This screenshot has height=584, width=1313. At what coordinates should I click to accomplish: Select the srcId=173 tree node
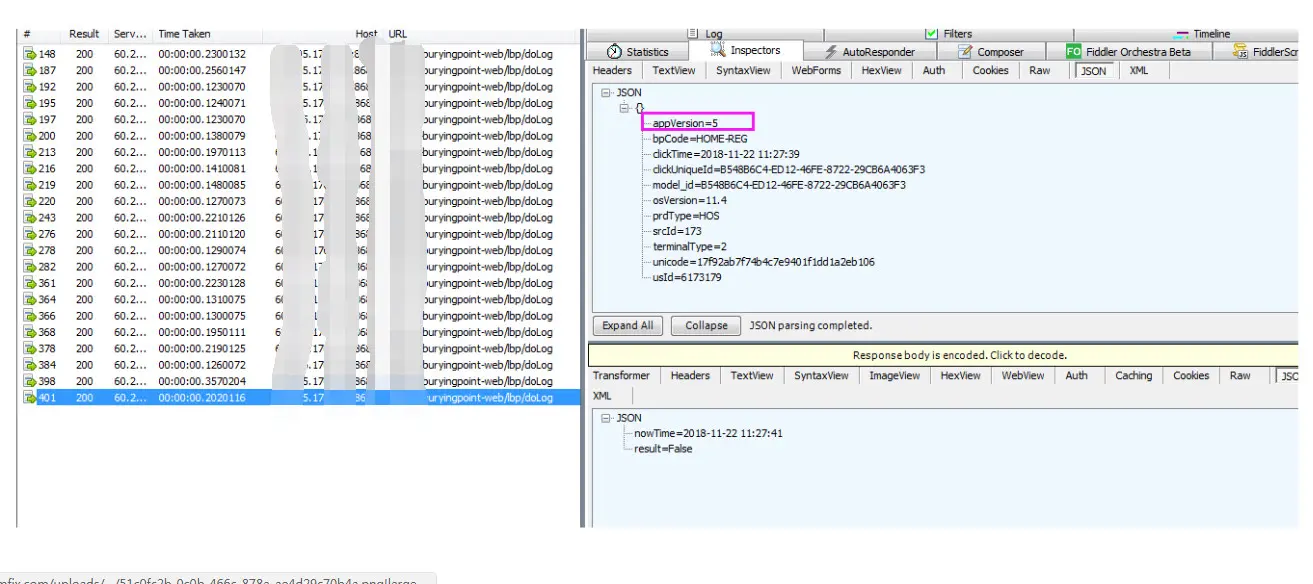(x=677, y=231)
